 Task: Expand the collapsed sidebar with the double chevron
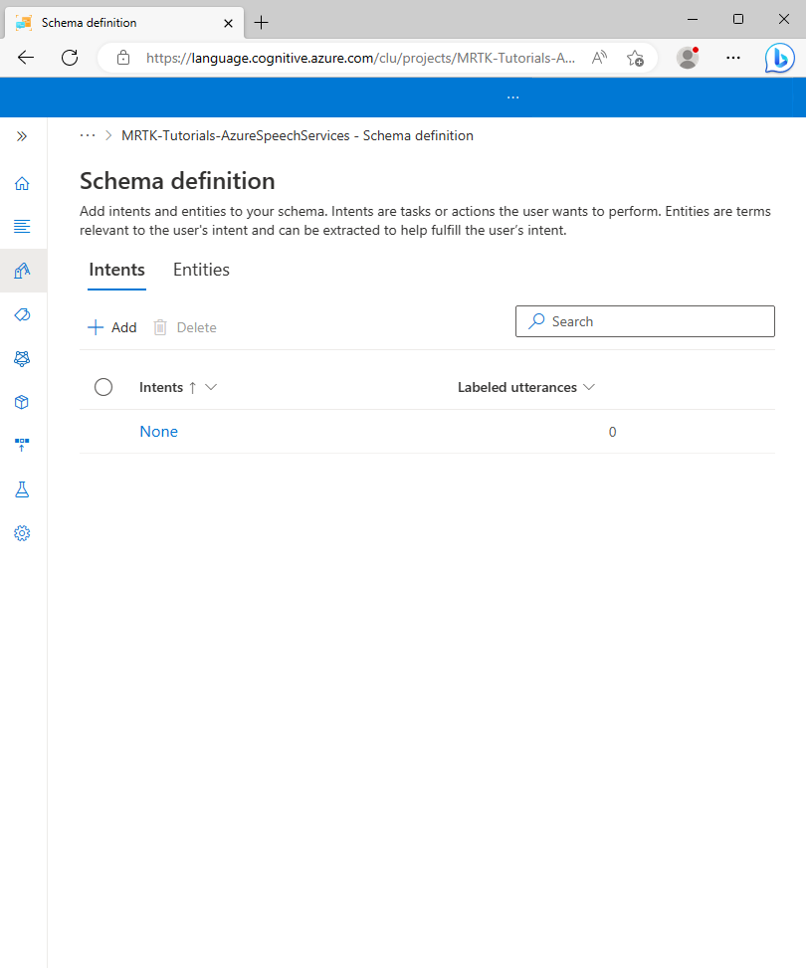click(x=22, y=136)
